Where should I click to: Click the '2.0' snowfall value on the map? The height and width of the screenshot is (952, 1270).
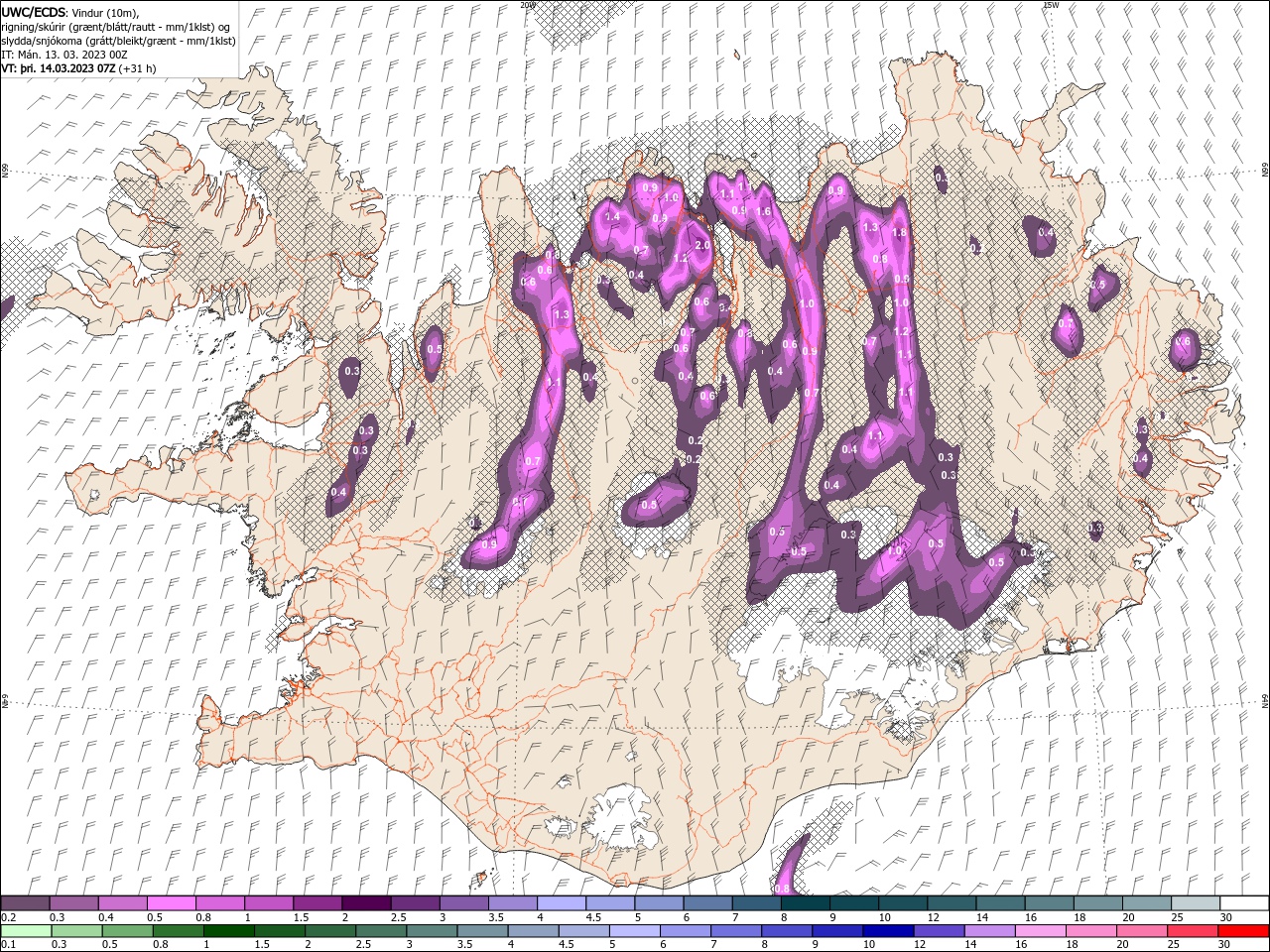(x=702, y=245)
